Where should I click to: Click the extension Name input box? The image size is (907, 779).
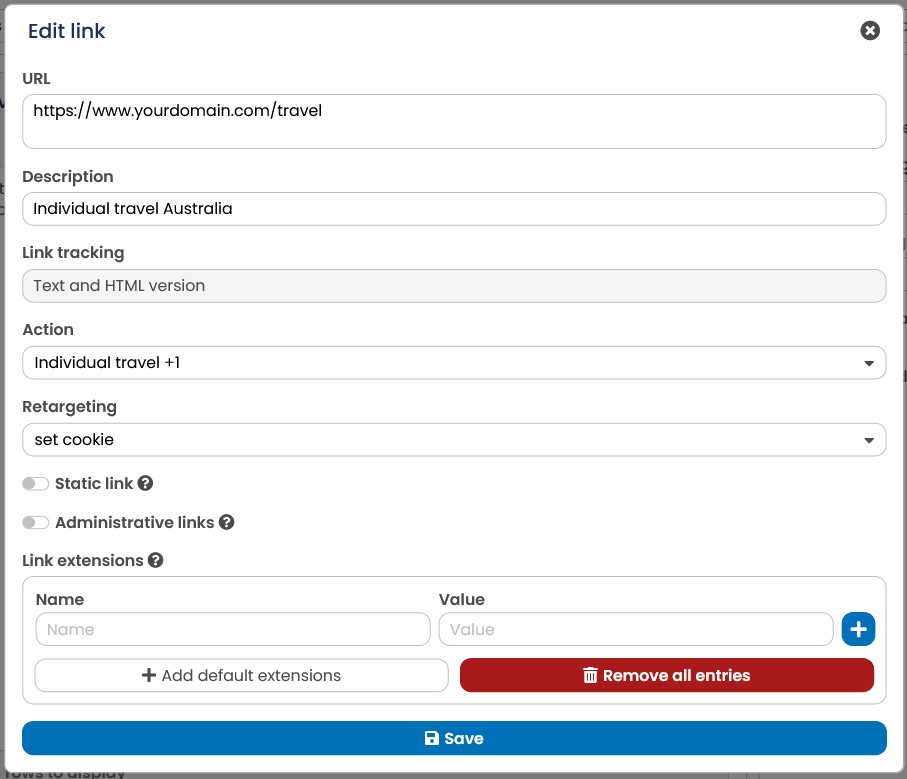(x=233, y=629)
